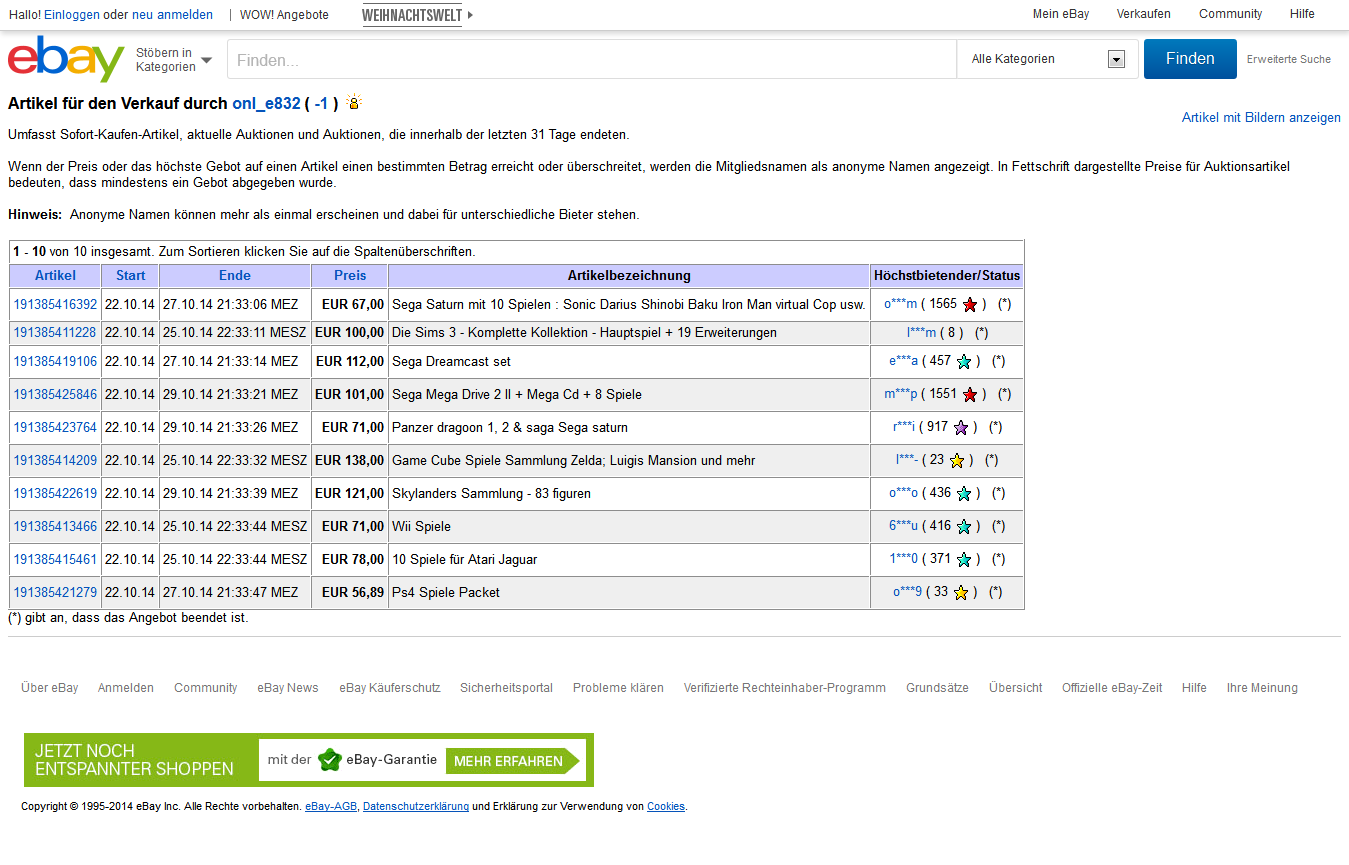This screenshot has height=865, width=1349.
Task: Open item 191385422619
Action: tap(55, 494)
